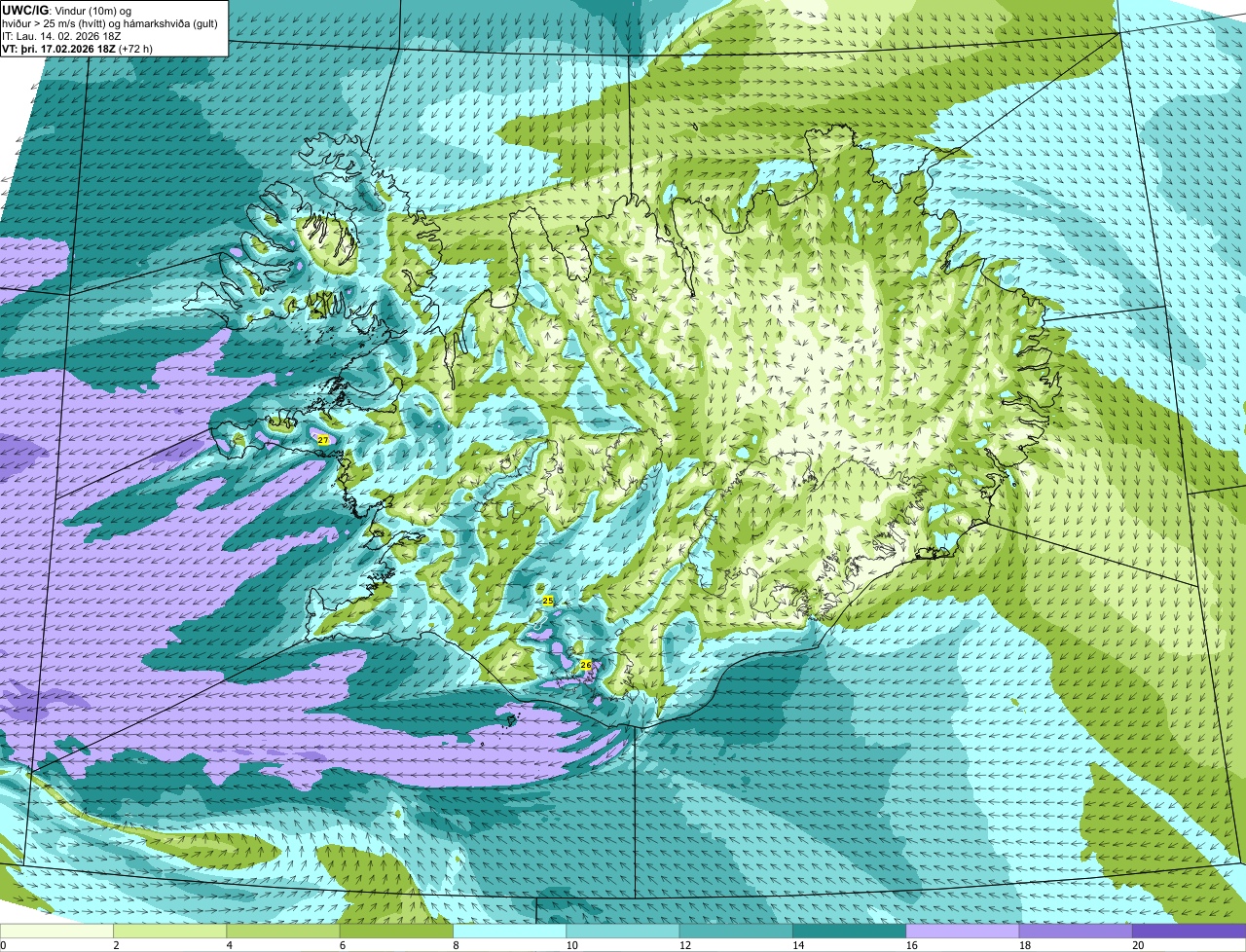
Task: Click legend scale value 16
Action: (x=911, y=945)
